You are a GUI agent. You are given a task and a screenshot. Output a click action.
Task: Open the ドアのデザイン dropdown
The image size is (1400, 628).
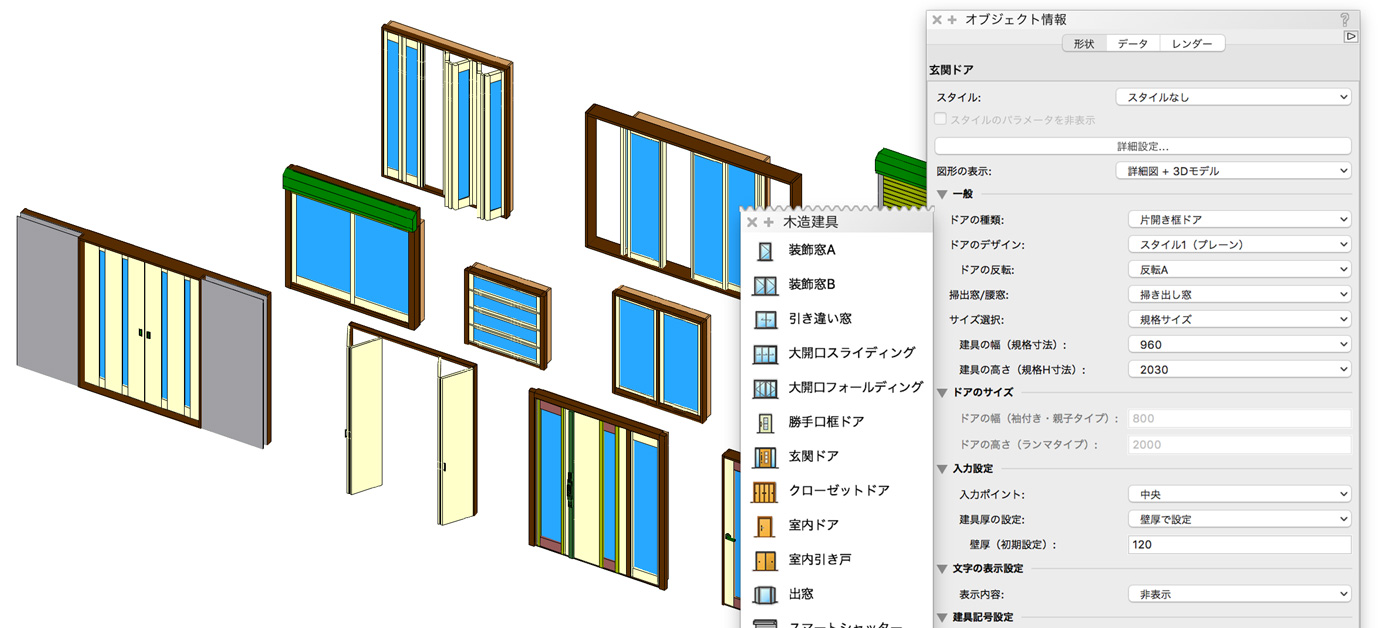(1240, 244)
